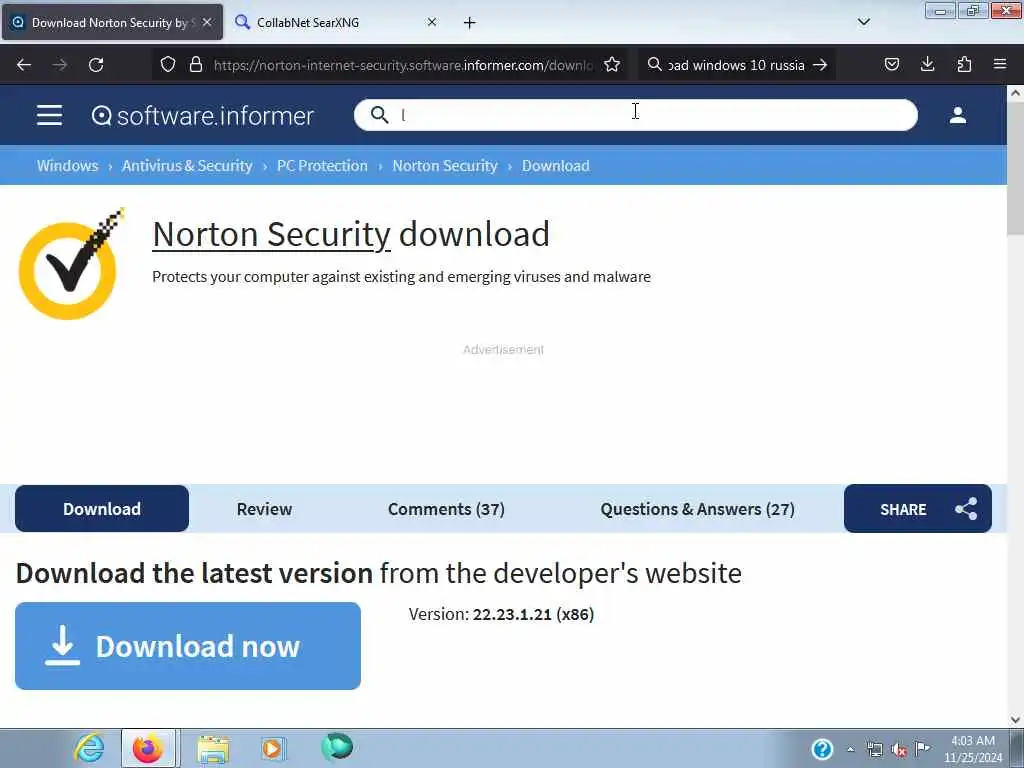Click the Firefox forward arrow
The image size is (1024, 768).
[x=60, y=65]
